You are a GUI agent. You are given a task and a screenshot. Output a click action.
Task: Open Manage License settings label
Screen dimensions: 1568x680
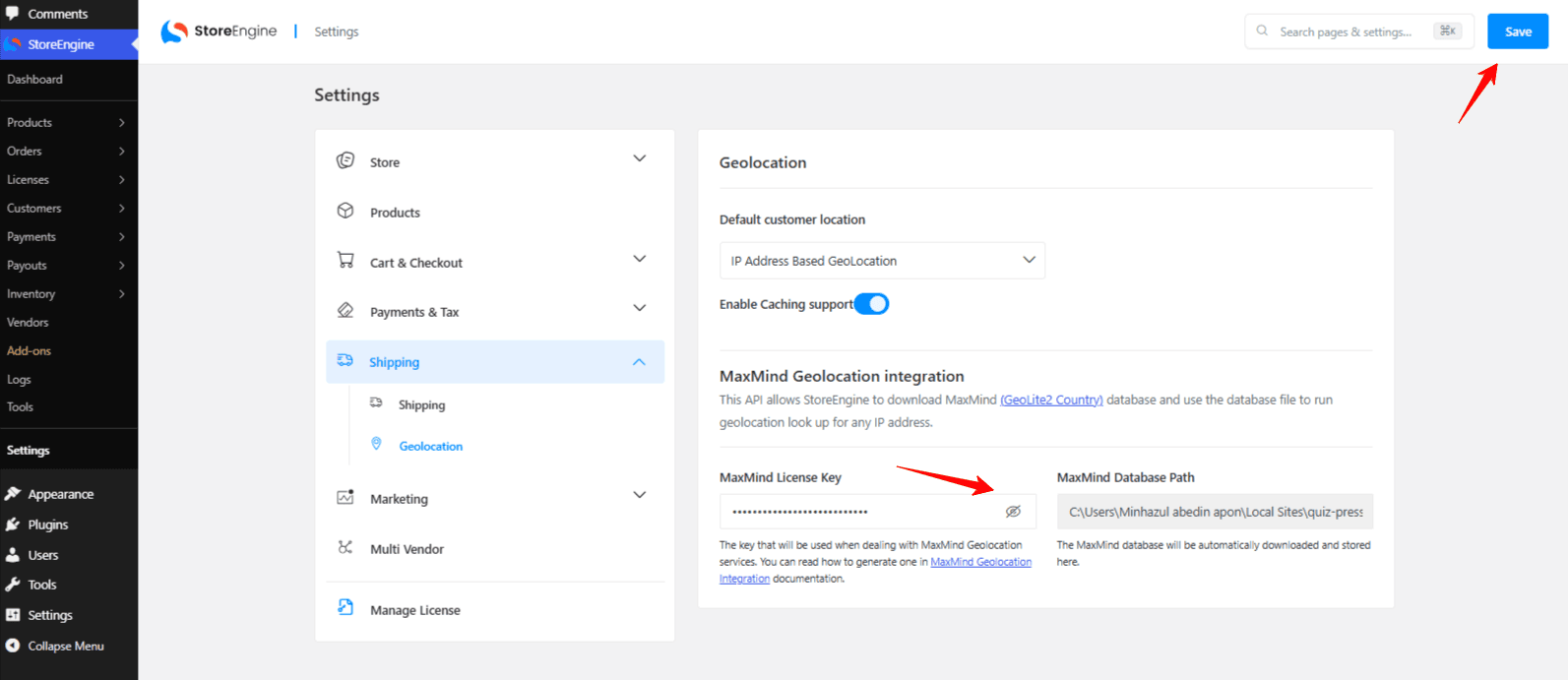415,610
